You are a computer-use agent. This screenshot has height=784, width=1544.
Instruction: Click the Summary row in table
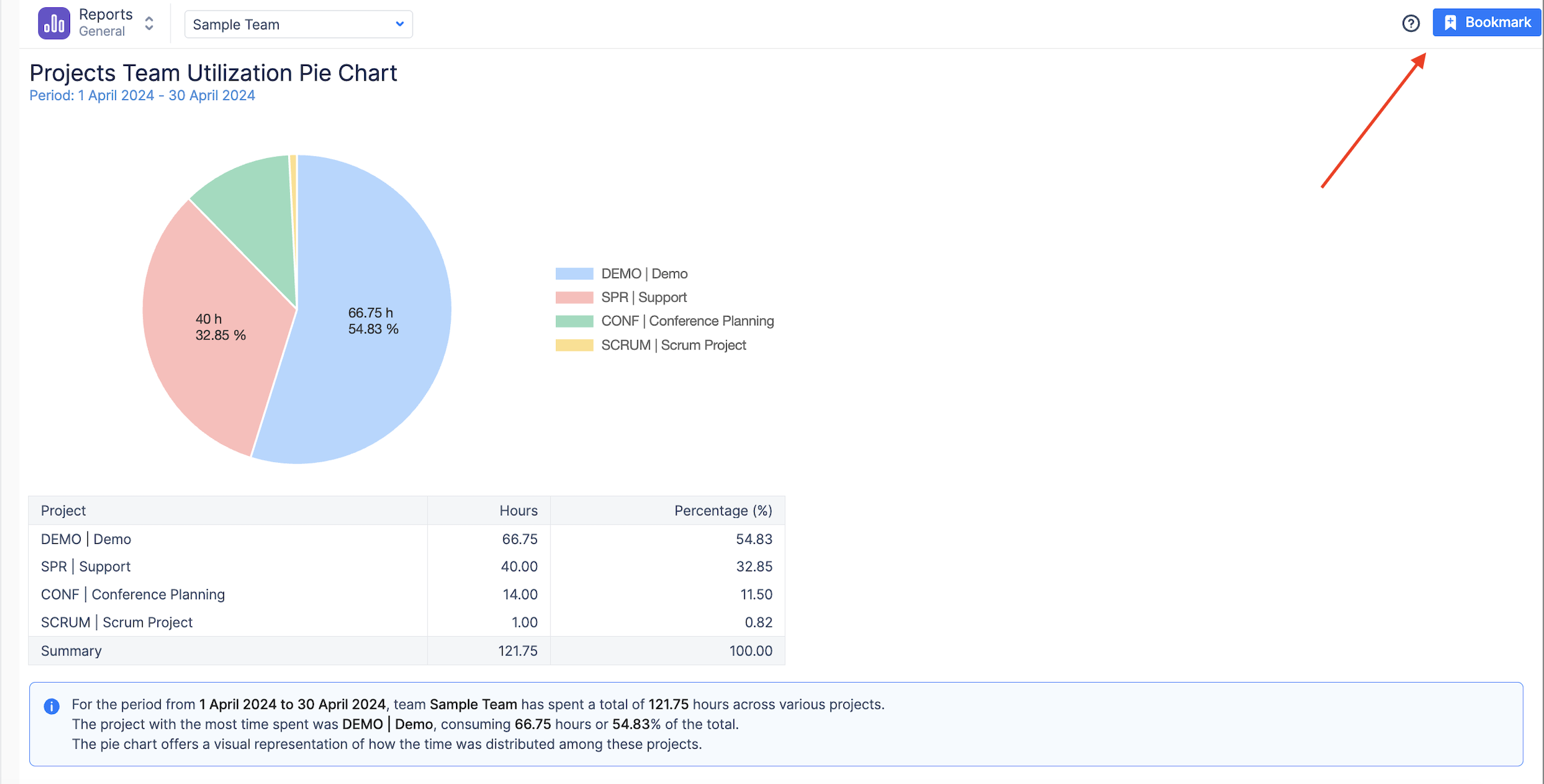(x=72, y=651)
